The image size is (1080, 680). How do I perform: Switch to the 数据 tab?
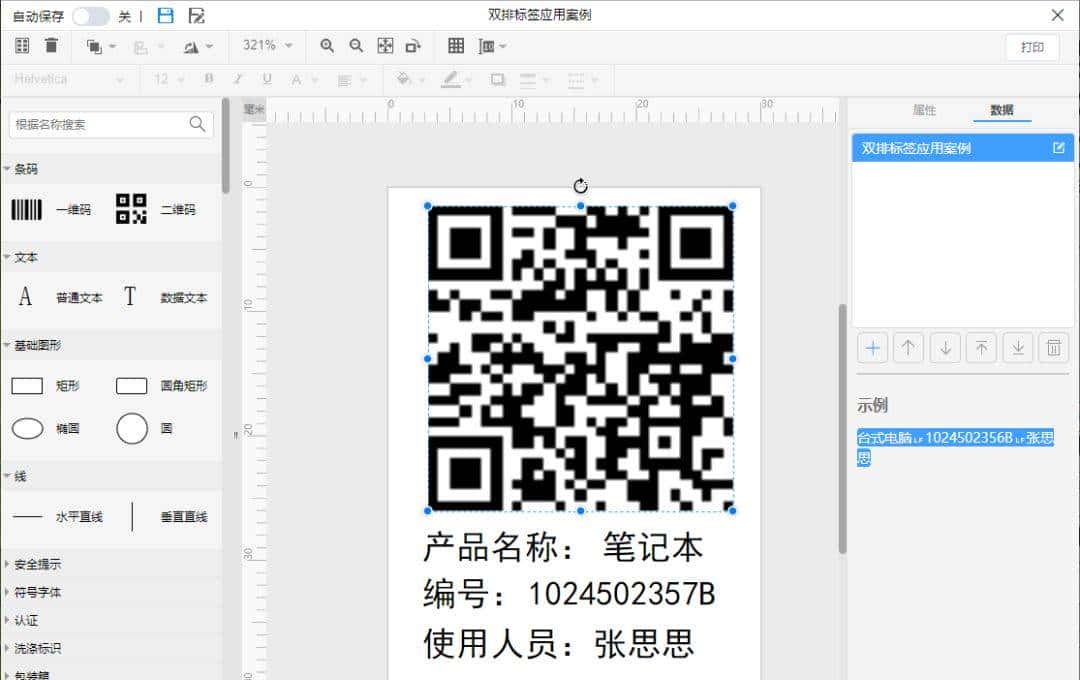coord(1001,111)
